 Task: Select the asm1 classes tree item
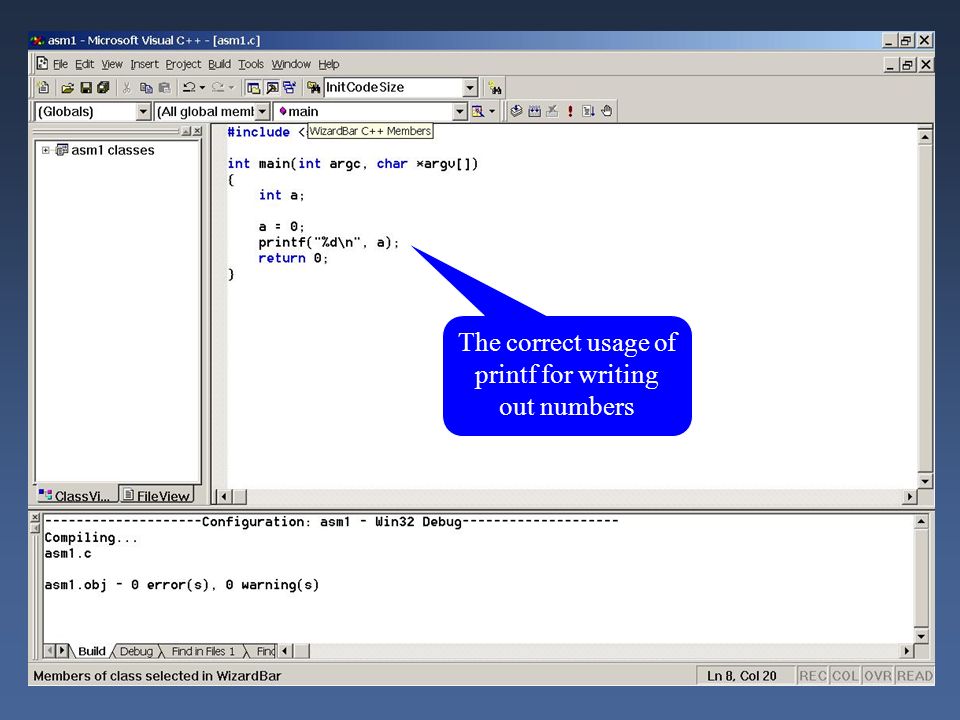[113, 150]
